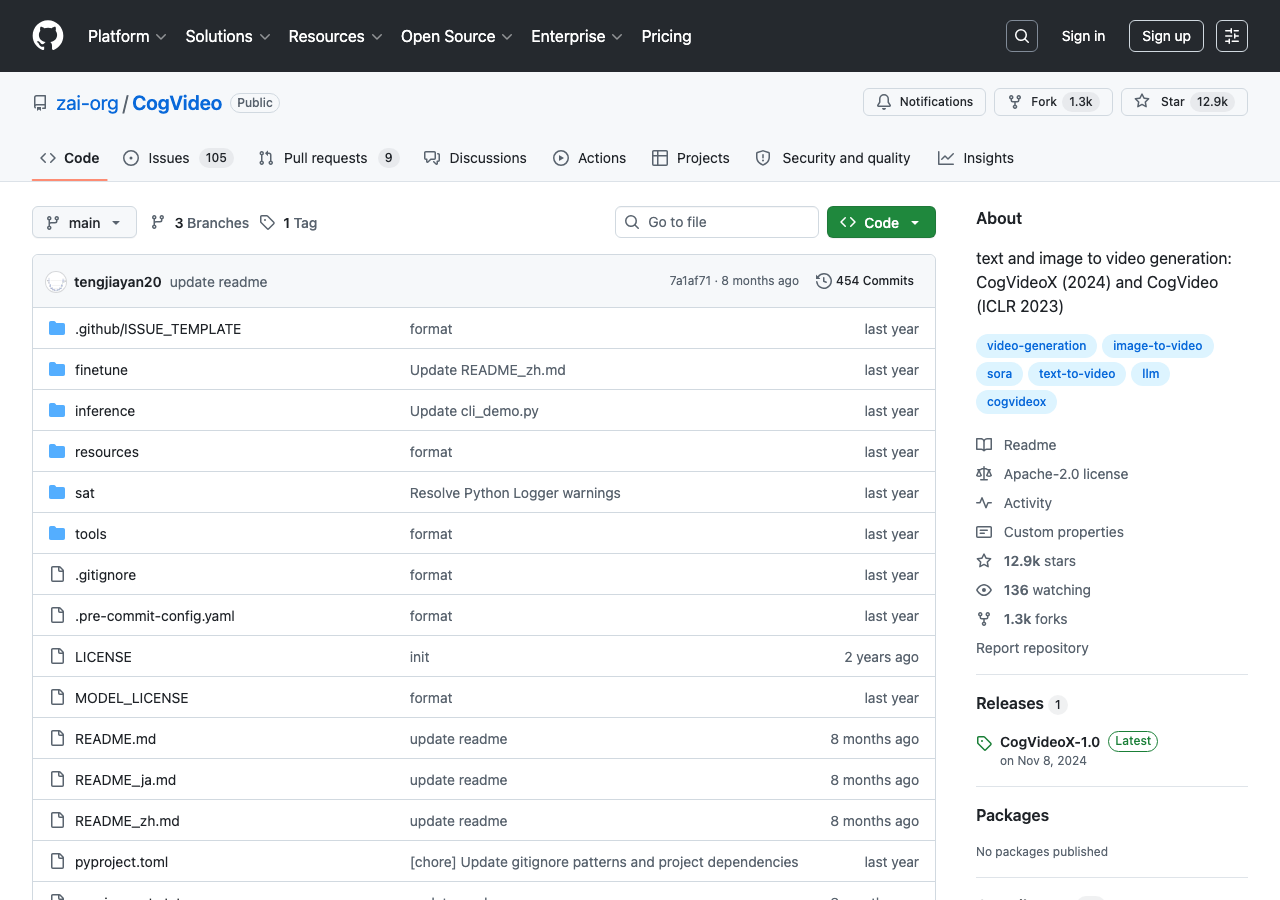The image size is (1280, 900).
Task: Select the video-generation topic tag
Action: pos(1036,346)
